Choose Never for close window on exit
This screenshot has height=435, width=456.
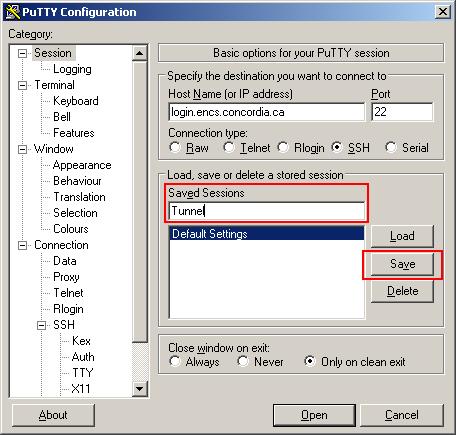pos(243,361)
